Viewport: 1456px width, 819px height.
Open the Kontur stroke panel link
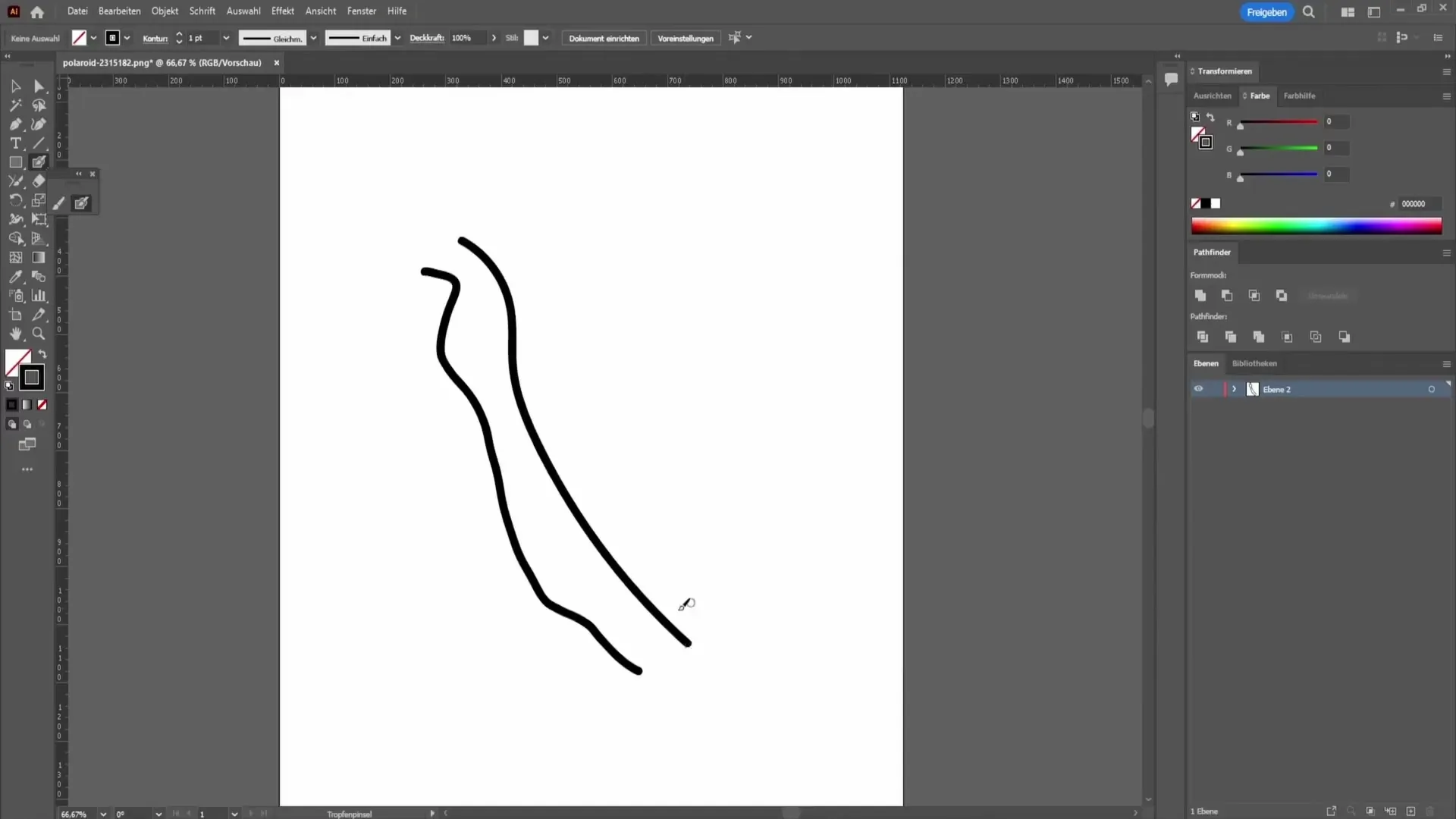[x=155, y=38]
